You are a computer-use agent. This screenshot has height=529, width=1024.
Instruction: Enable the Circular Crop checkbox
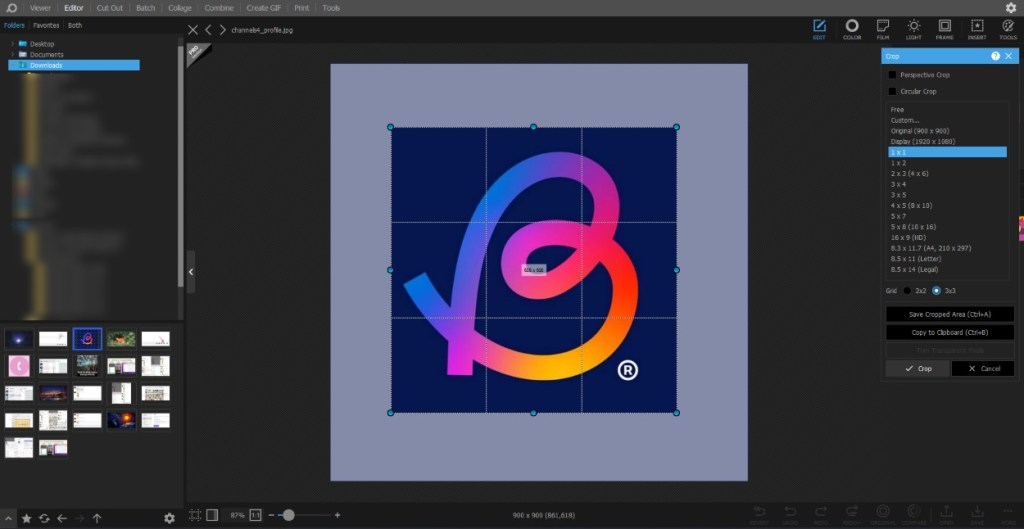coord(892,91)
